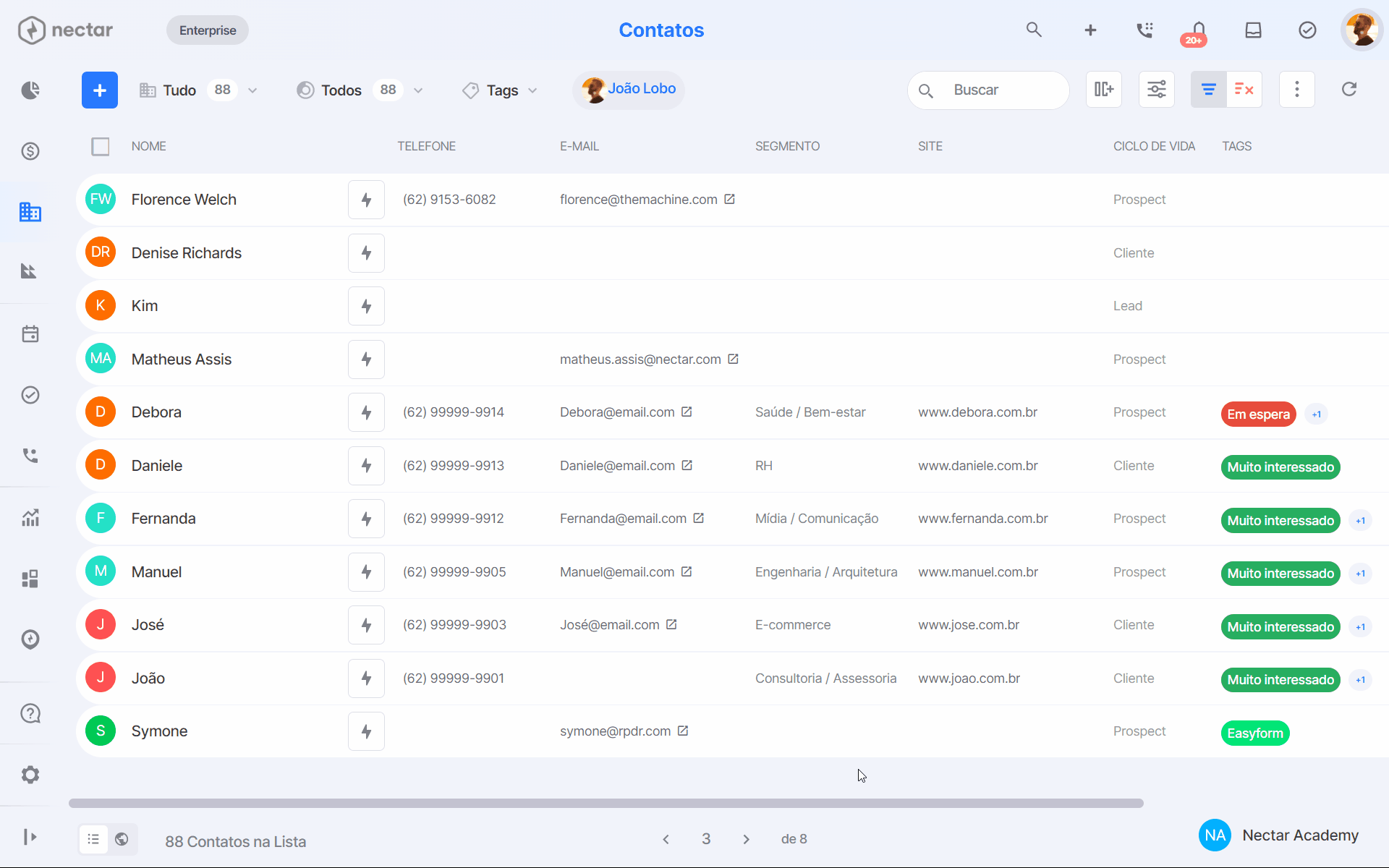Switch to list view toggle at bottom

(93, 839)
